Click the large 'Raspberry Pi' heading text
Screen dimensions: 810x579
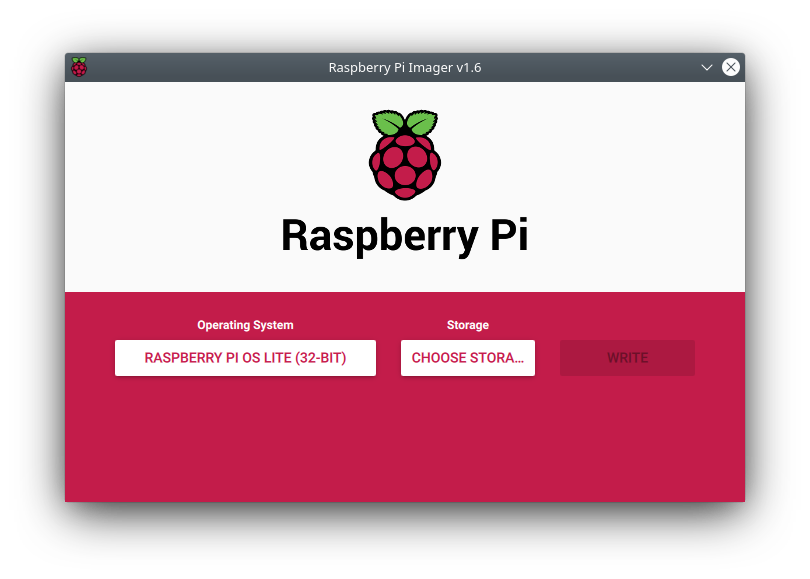point(405,236)
